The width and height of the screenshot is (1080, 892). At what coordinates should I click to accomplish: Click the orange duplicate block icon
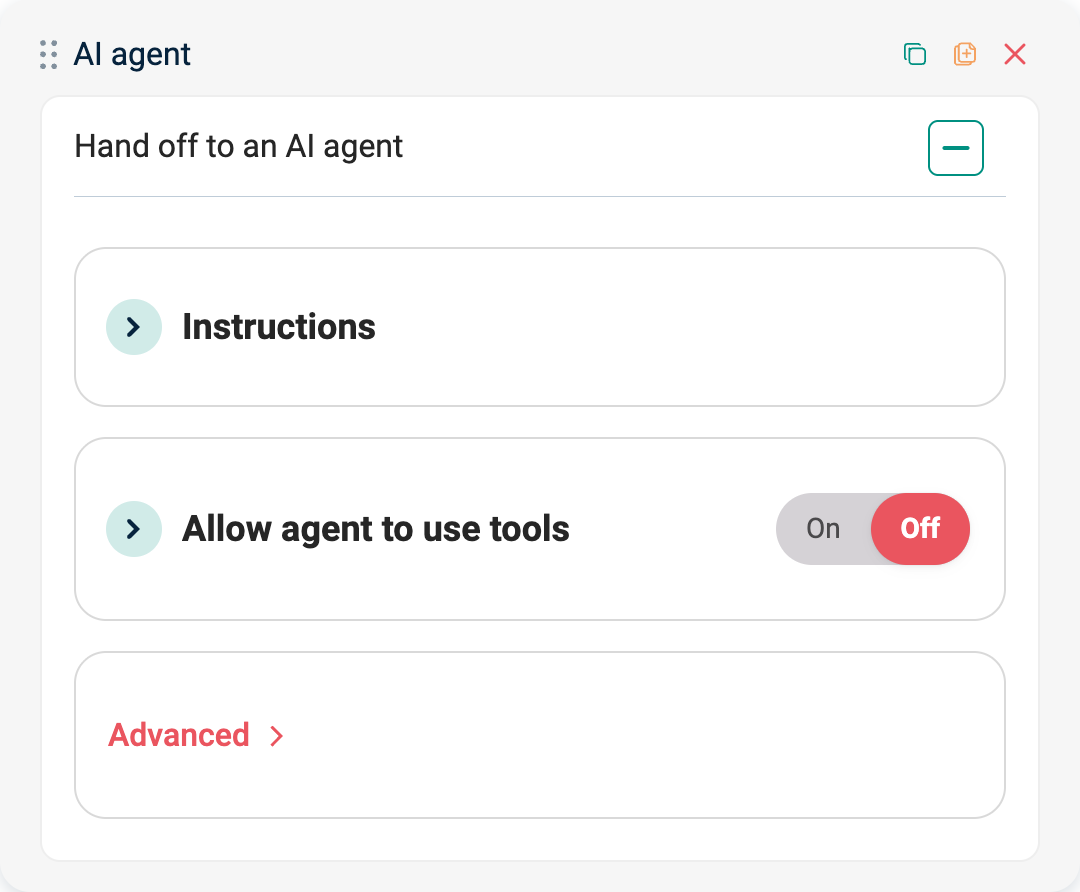tap(964, 54)
